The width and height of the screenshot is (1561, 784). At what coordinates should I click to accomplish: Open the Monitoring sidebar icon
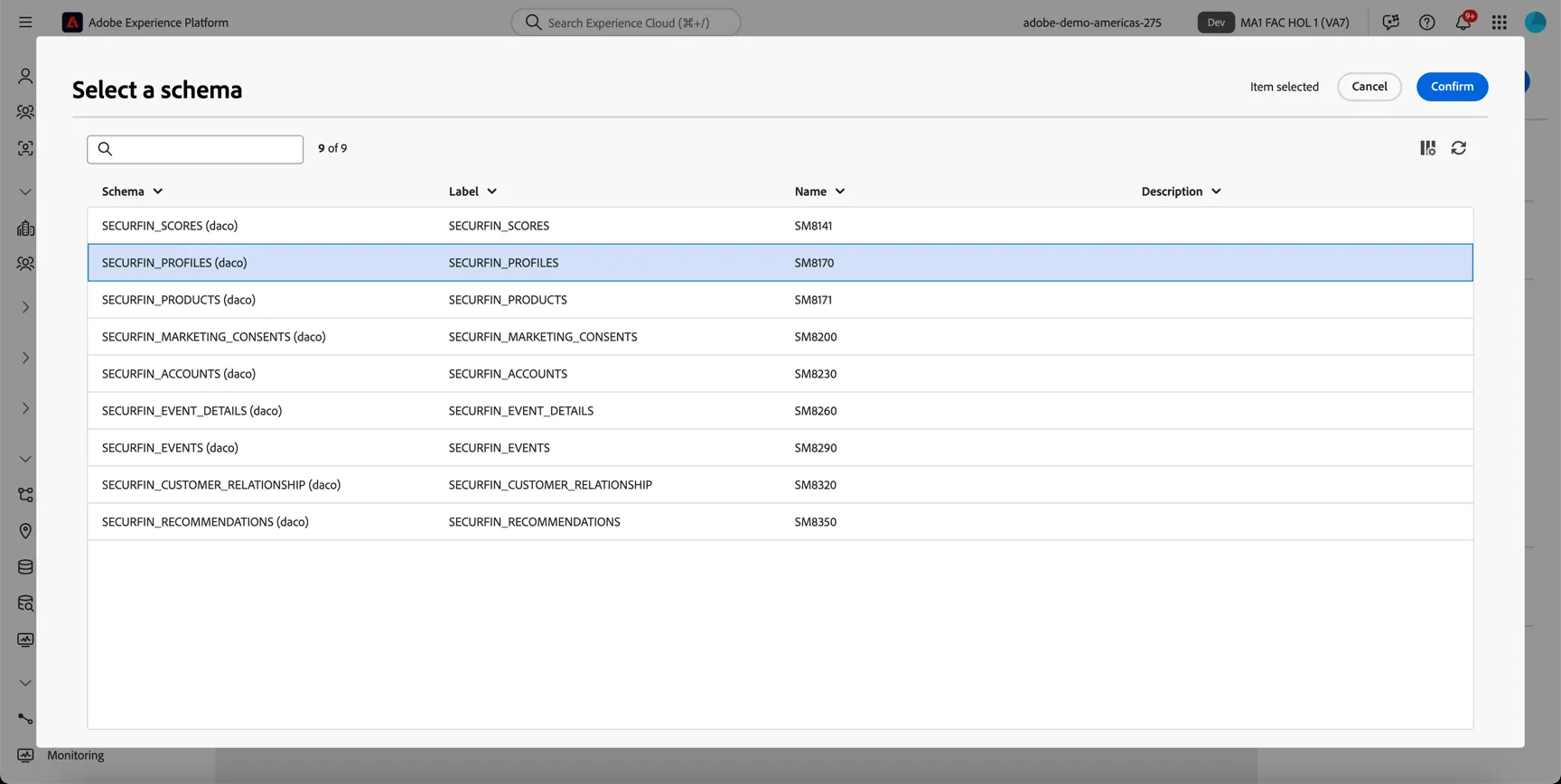[x=25, y=755]
